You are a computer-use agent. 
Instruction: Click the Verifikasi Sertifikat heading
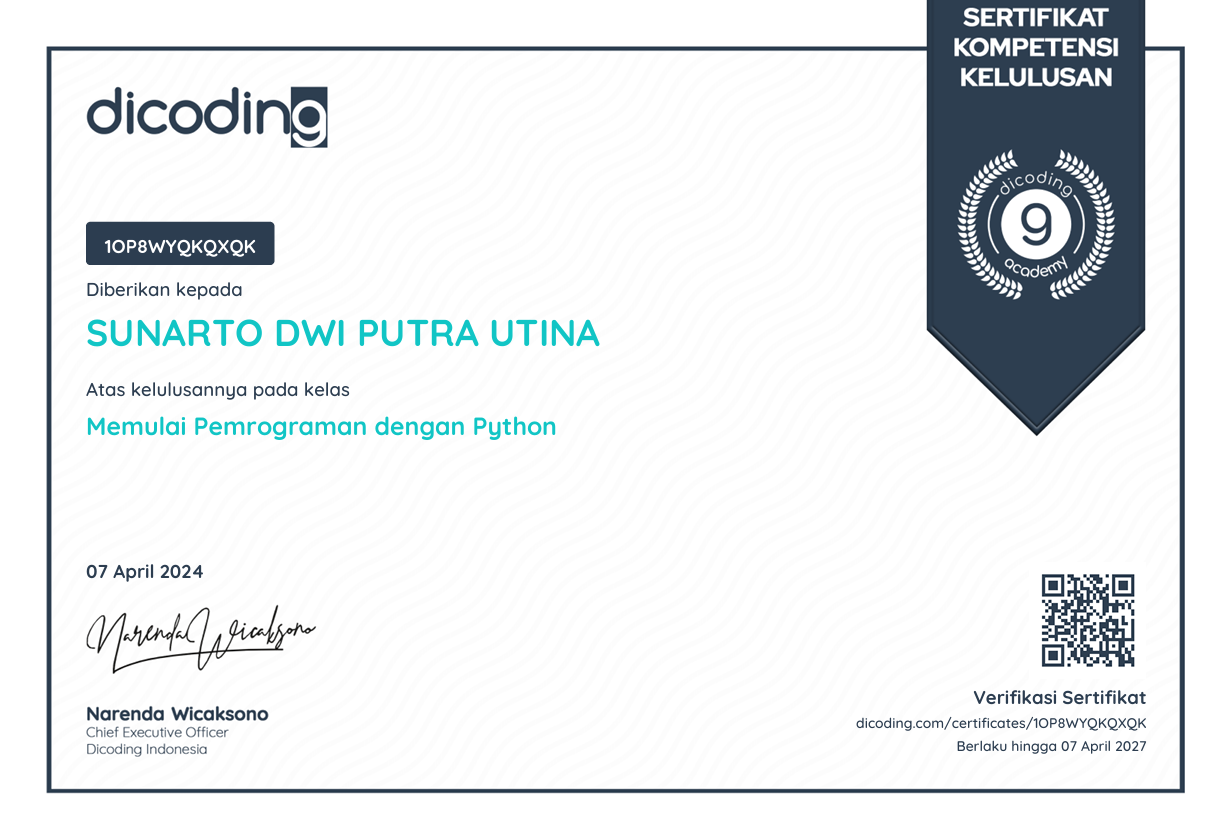(x=1059, y=698)
